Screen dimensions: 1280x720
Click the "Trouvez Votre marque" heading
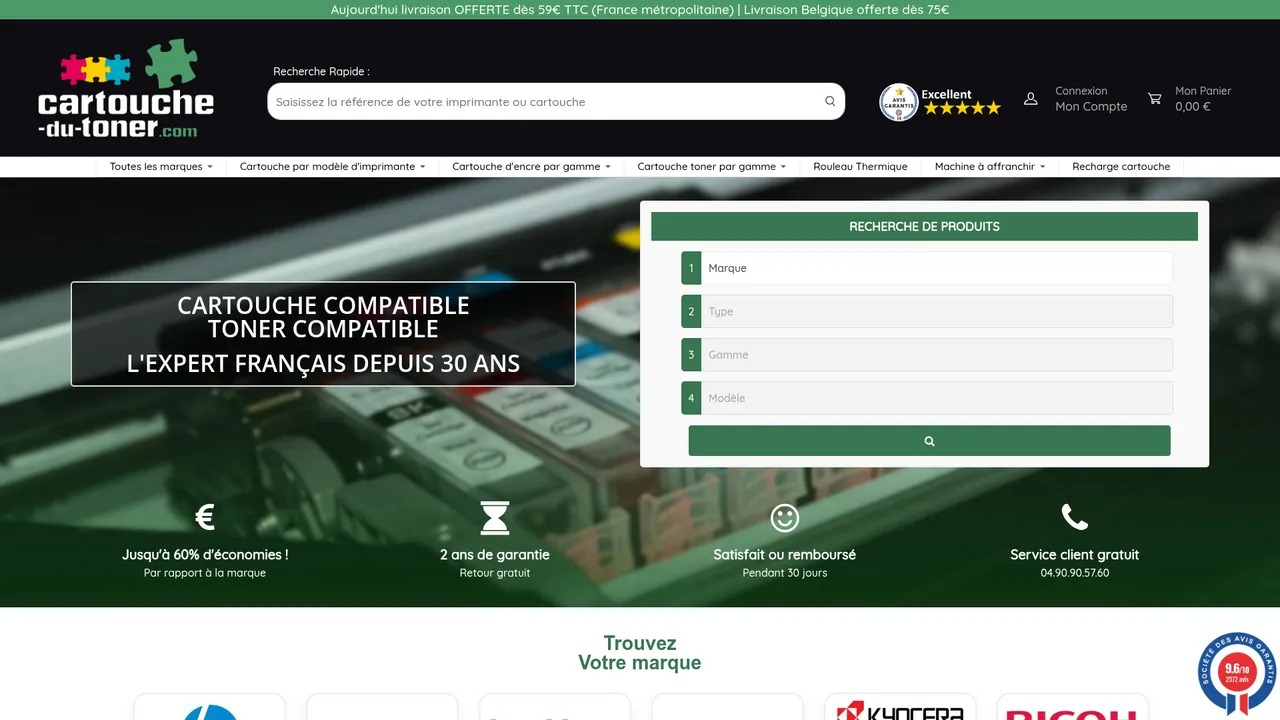pyautogui.click(x=640, y=653)
